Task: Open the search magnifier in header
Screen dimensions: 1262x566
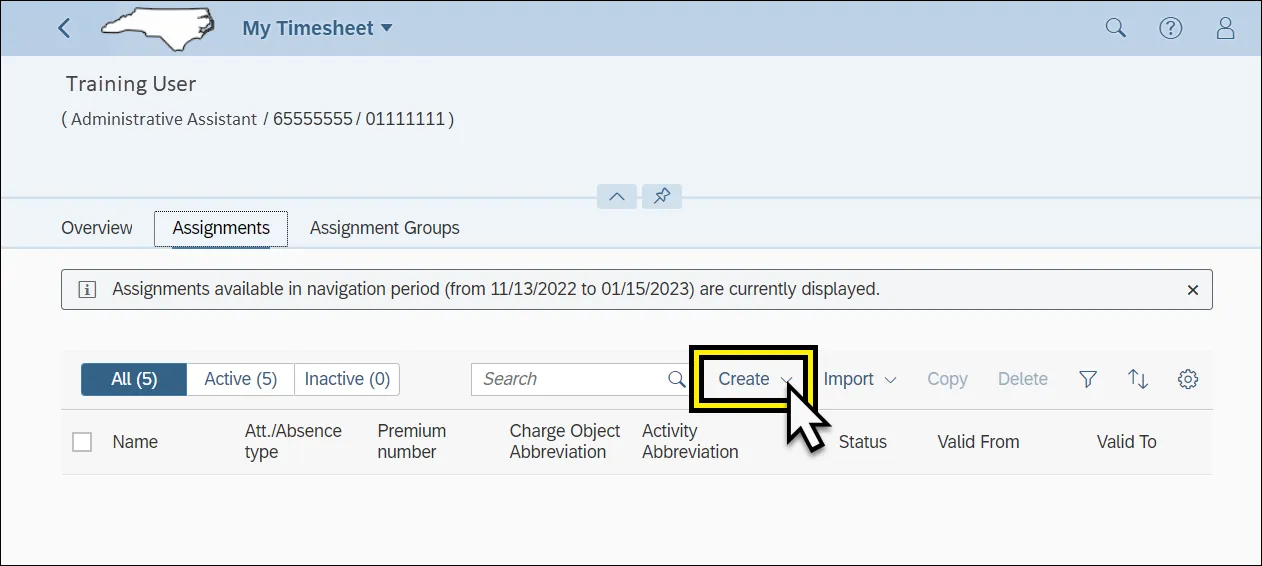Action: click(1115, 28)
